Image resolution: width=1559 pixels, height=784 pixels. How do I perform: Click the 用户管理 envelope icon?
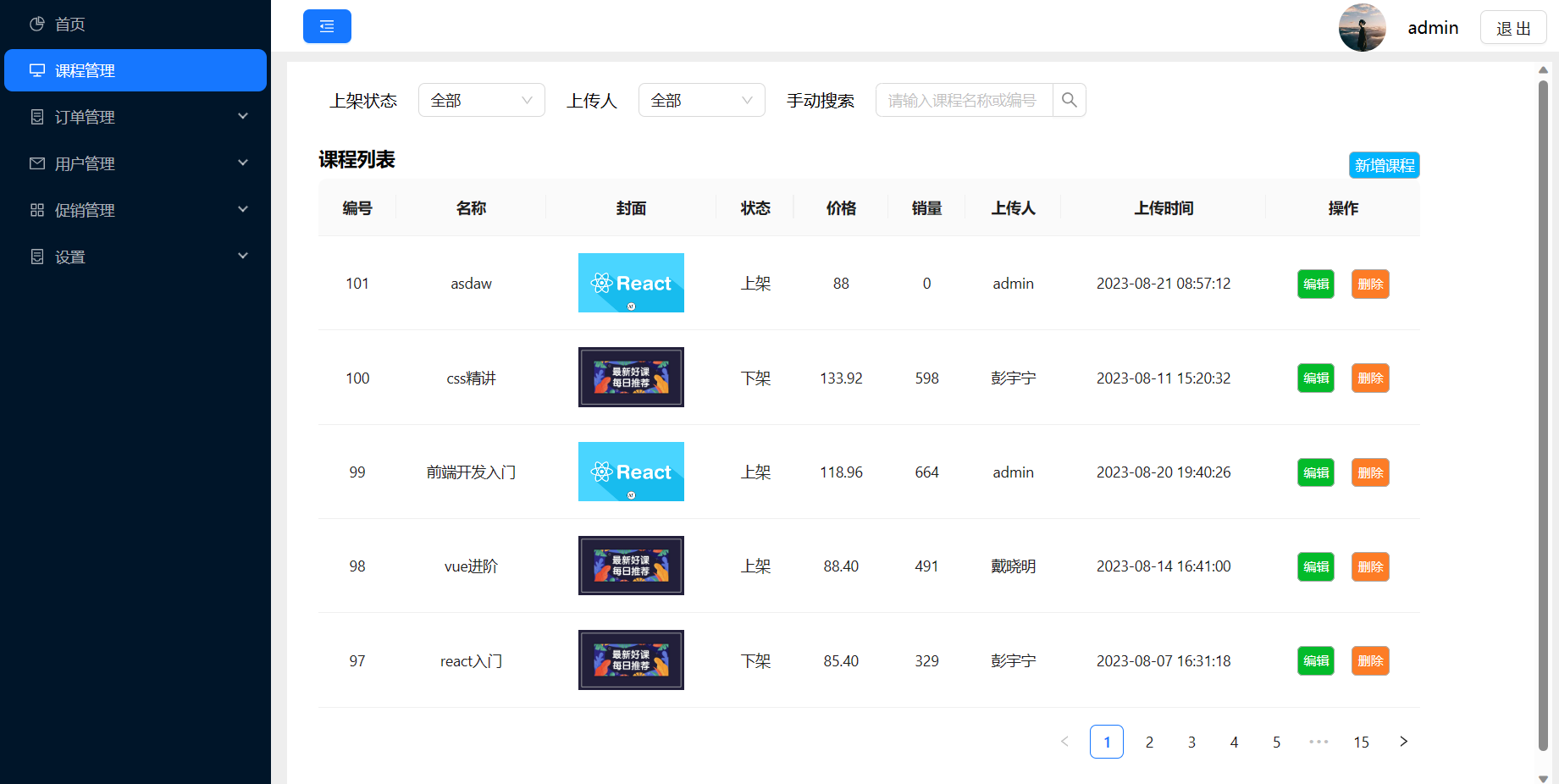[37, 163]
